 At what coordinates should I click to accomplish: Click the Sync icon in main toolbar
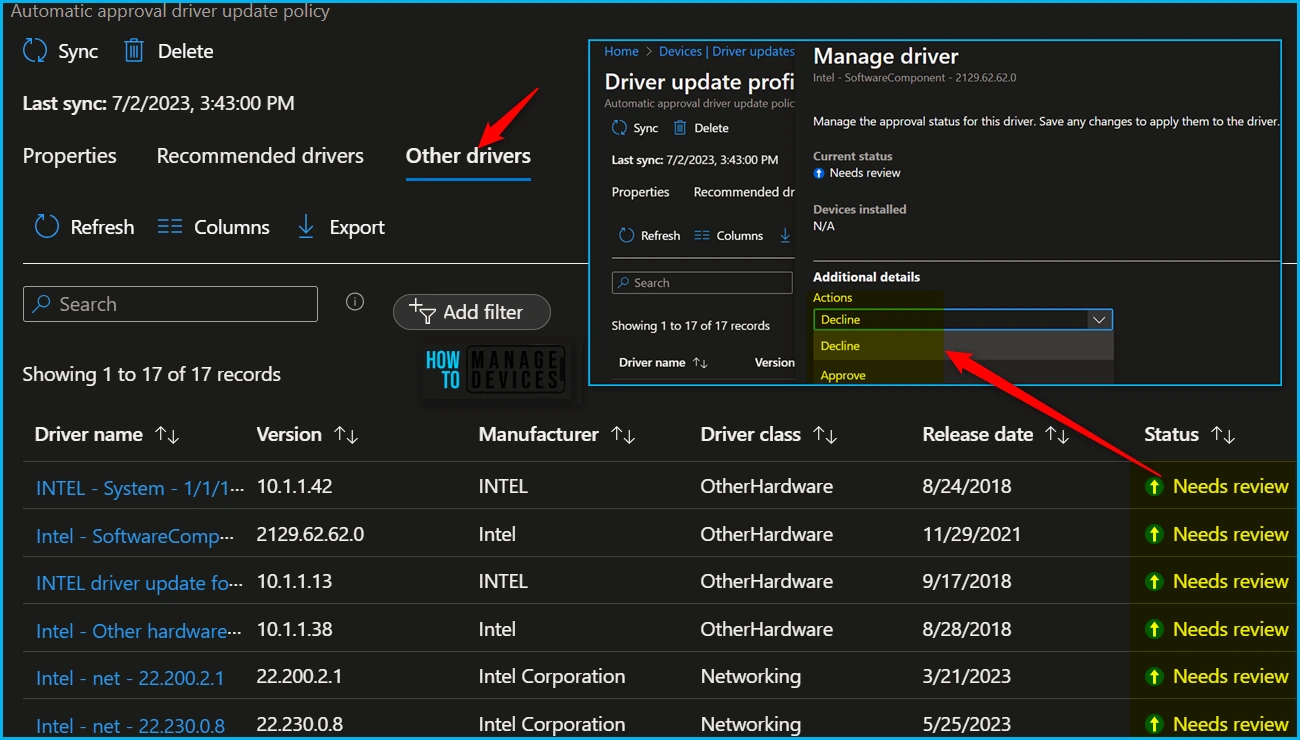click(x=36, y=52)
